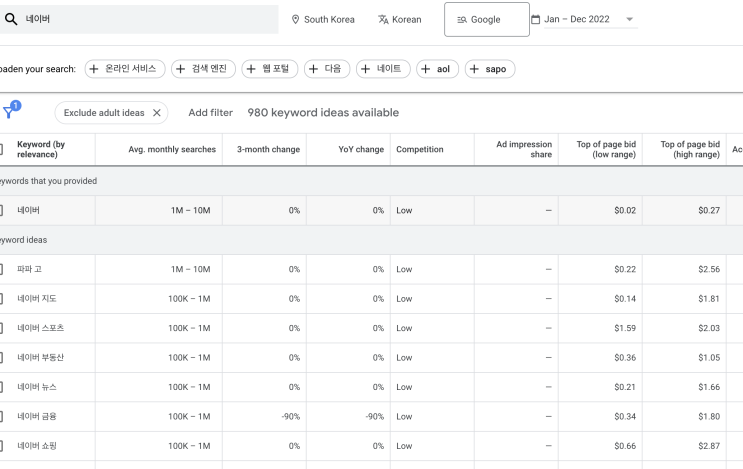This screenshot has height=469, width=743.
Task: Add 검색 엔진 suggestion chip
Action: point(203,69)
